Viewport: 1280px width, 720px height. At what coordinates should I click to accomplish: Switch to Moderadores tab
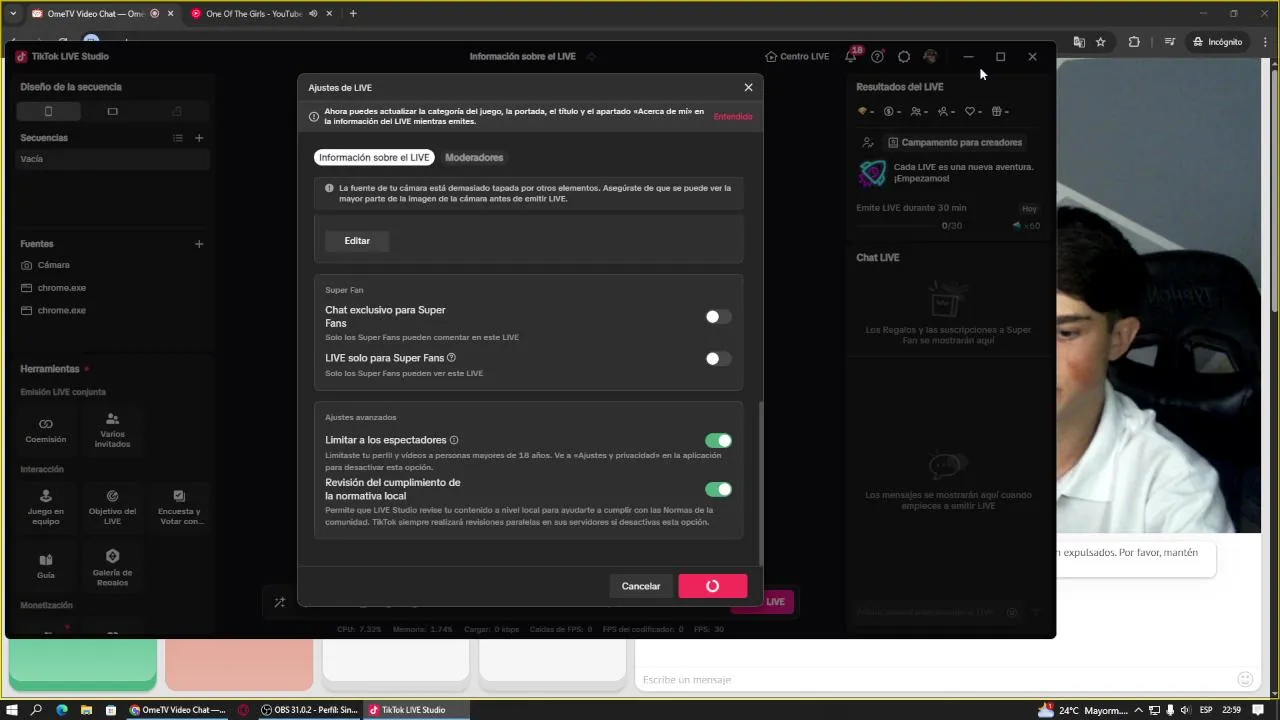(x=474, y=157)
